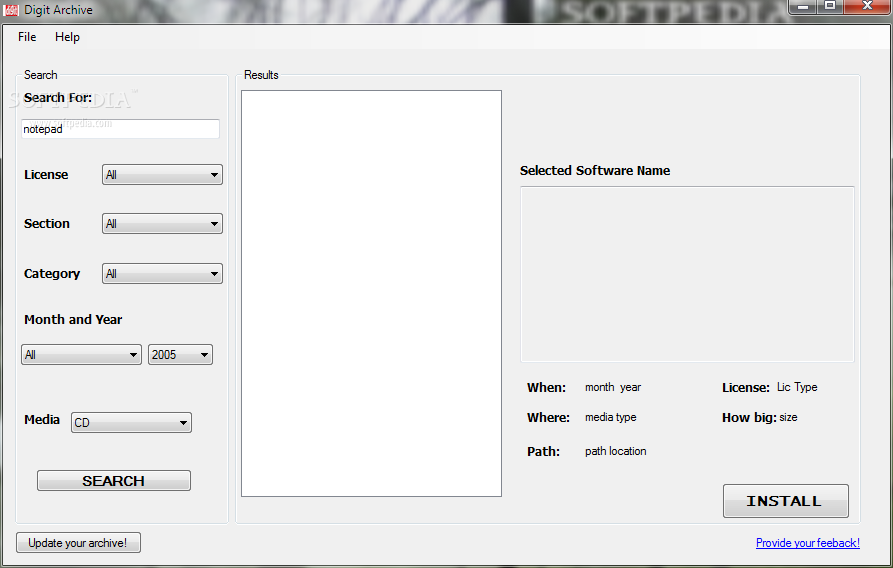Click the INSTALL button
Viewport: 893px width, 568px height.
click(786, 501)
